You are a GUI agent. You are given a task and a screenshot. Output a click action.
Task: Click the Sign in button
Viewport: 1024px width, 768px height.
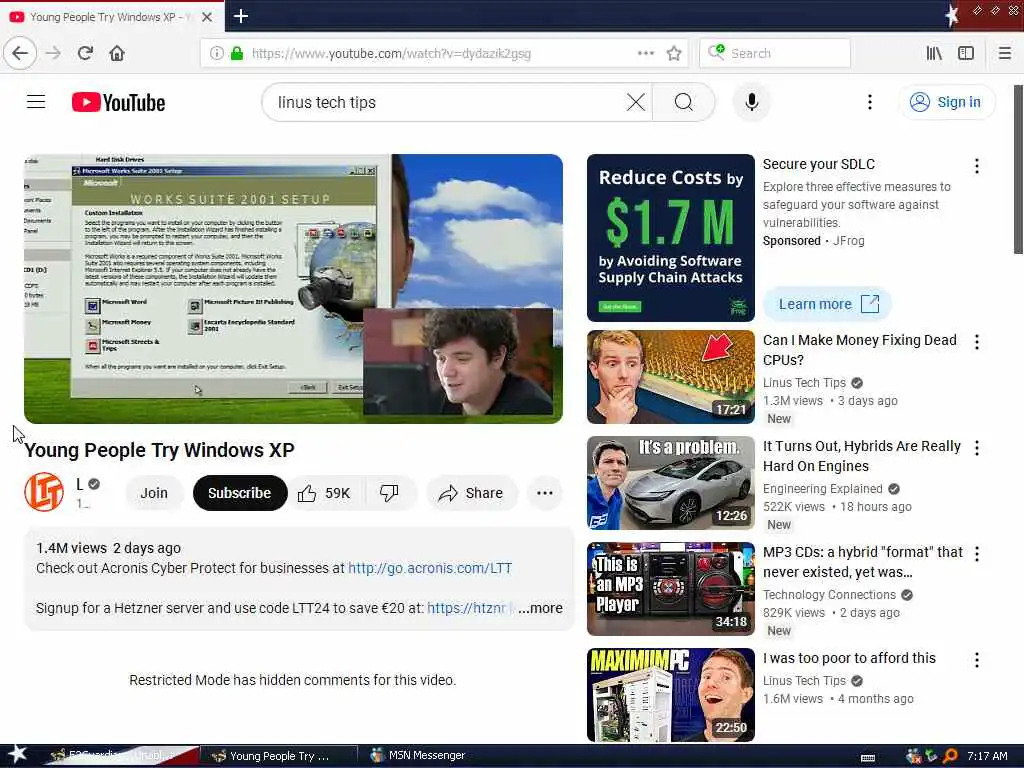coord(947,102)
